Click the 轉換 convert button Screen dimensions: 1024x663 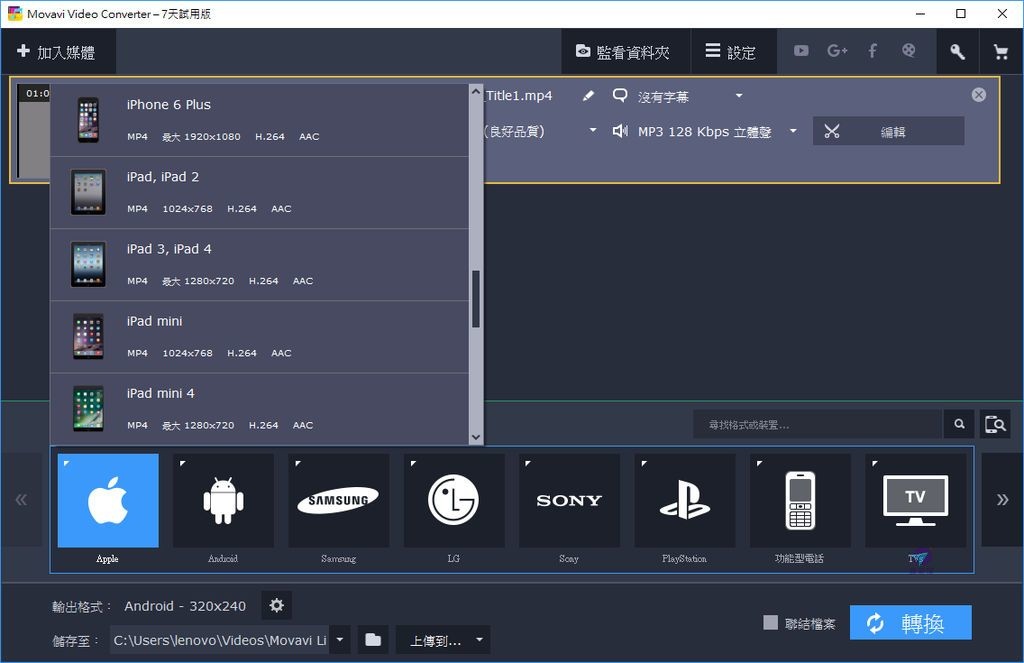[x=910, y=623]
